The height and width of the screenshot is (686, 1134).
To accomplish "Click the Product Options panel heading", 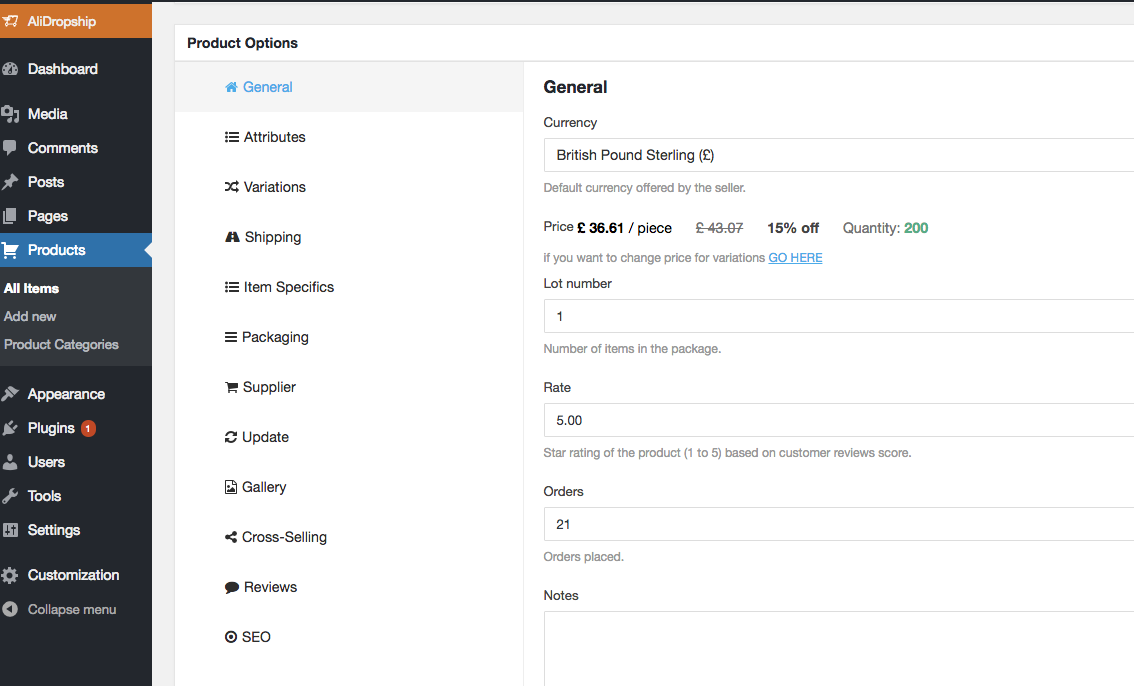I will click(242, 43).
